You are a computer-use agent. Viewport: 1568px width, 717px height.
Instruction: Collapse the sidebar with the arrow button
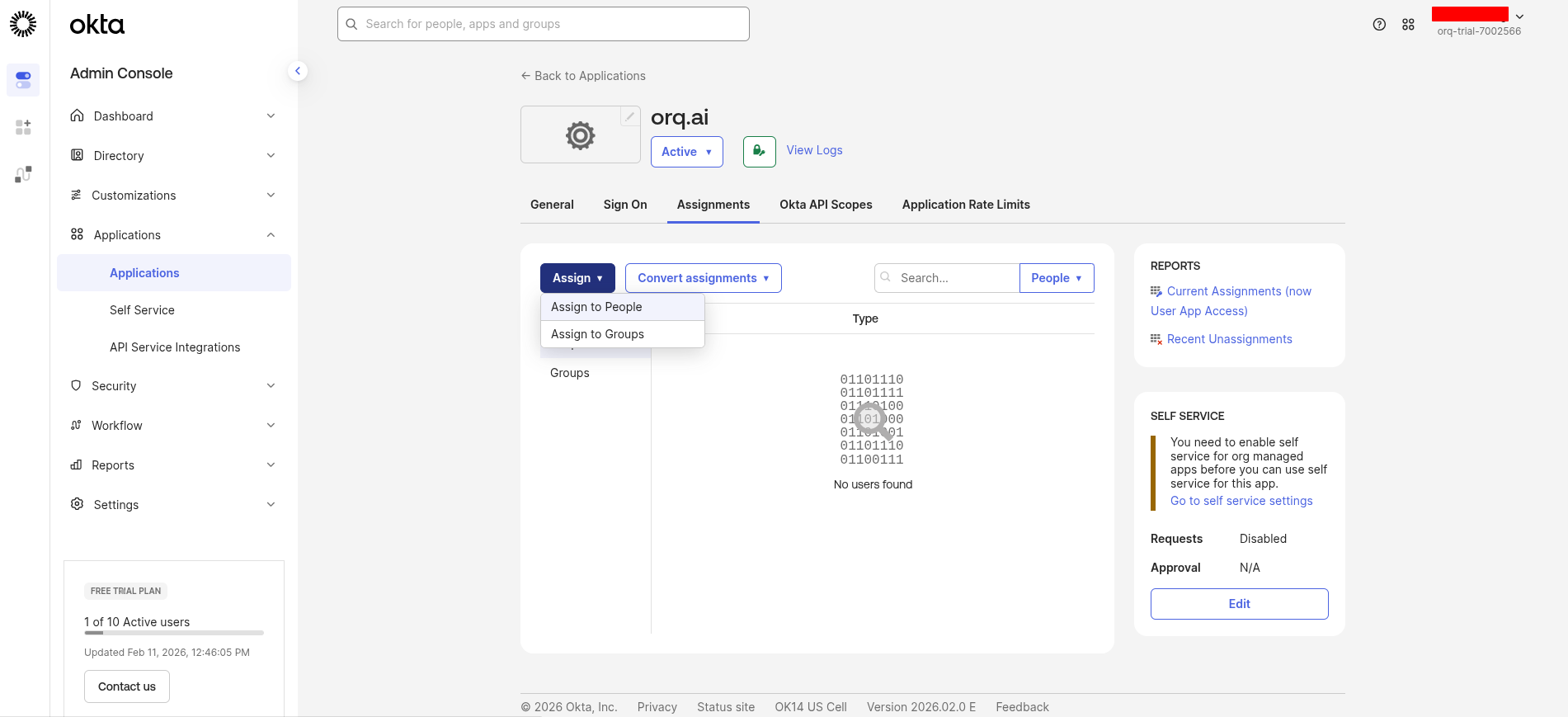pos(298,71)
